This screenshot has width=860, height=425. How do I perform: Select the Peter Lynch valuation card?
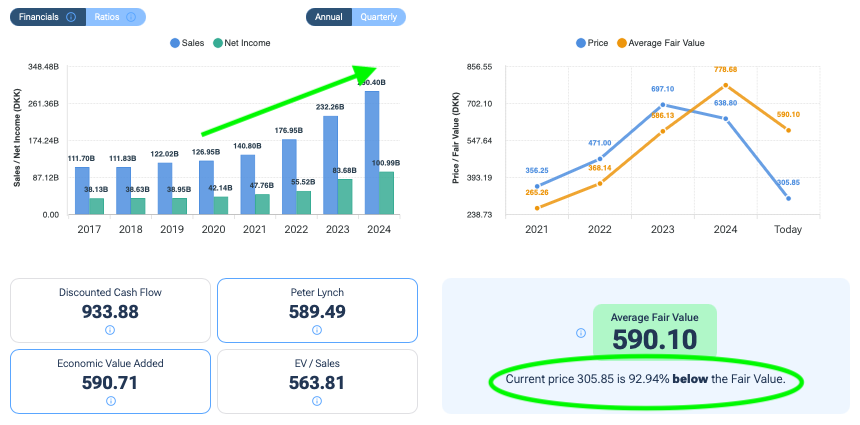click(x=317, y=312)
